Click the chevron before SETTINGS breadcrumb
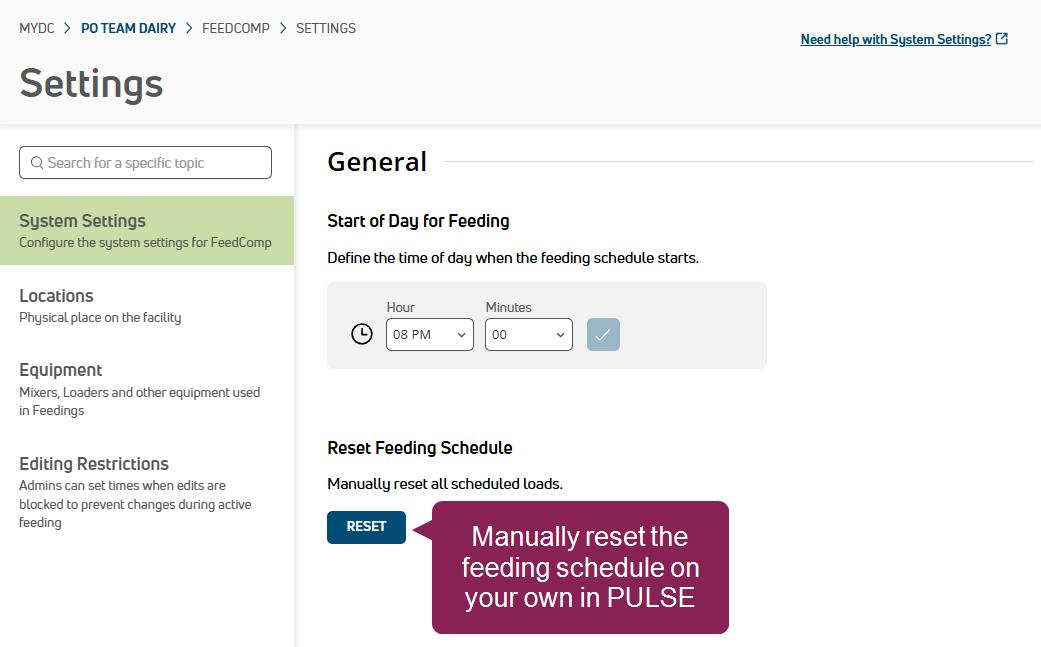Image resolution: width=1041 pixels, height=647 pixels. tap(283, 28)
